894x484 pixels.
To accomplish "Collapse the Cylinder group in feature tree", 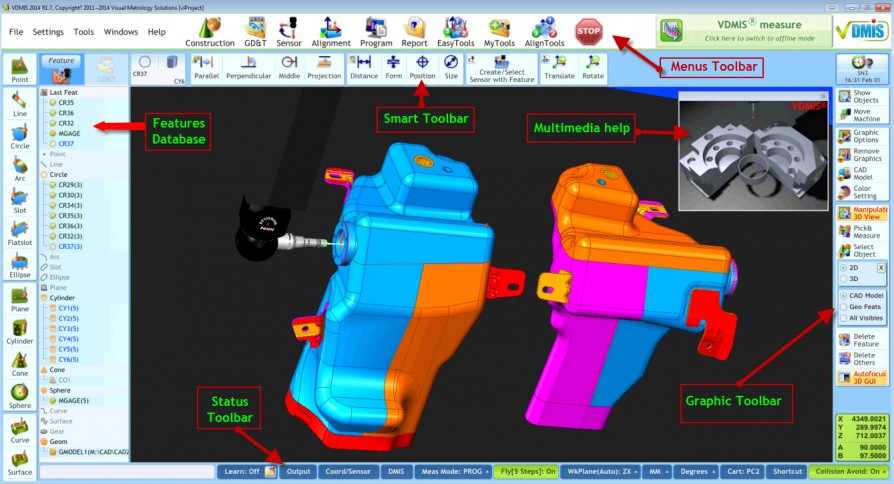I will click(x=44, y=298).
